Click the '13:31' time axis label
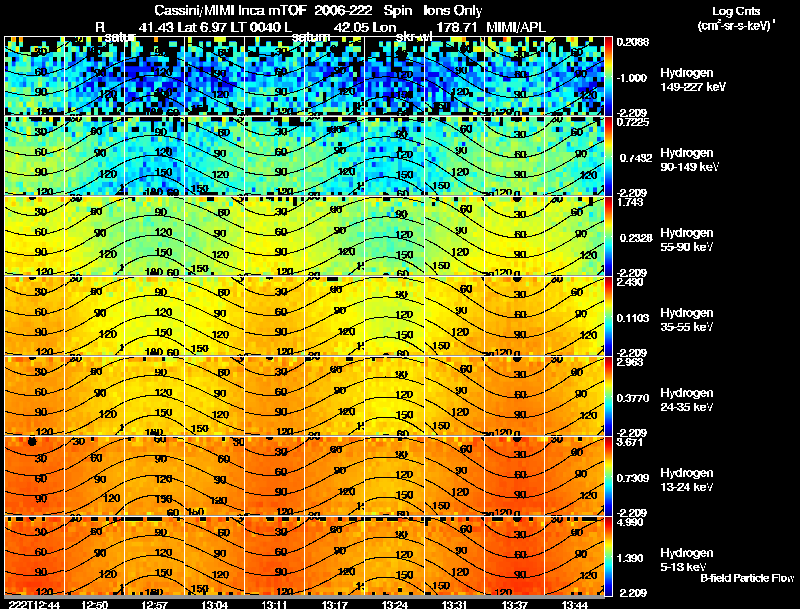 [x=455, y=605]
